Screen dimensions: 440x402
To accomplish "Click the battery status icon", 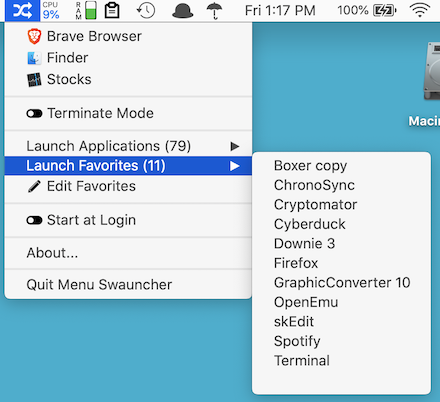I will pos(385,11).
